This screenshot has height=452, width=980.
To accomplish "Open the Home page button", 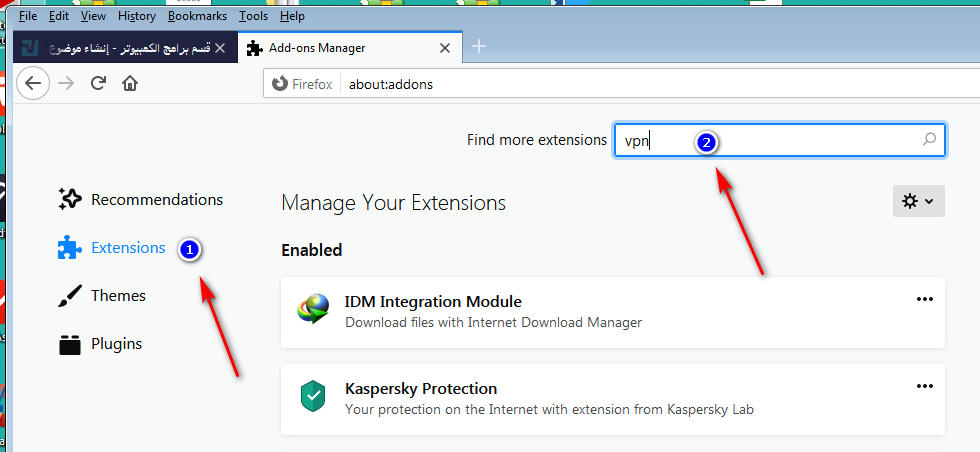I will click(130, 83).
